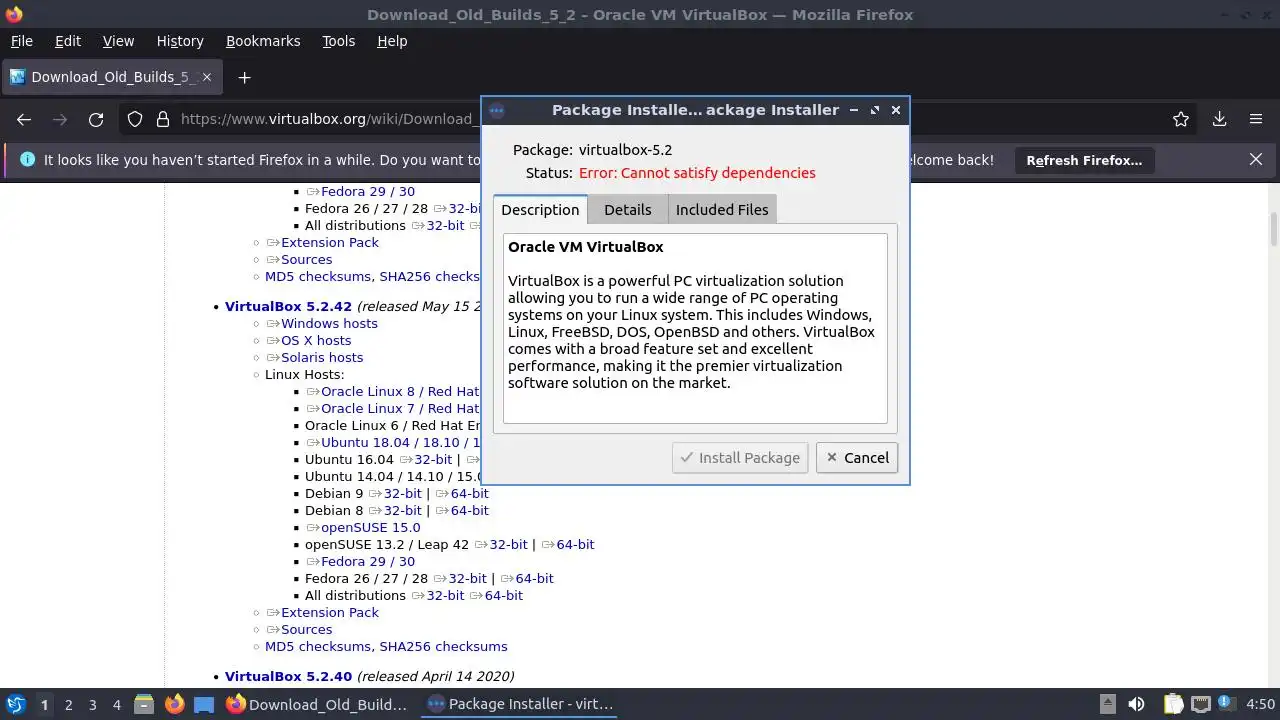
Task: Download openSUSE 13.2 64-bit package
Action: coord(575,544)
